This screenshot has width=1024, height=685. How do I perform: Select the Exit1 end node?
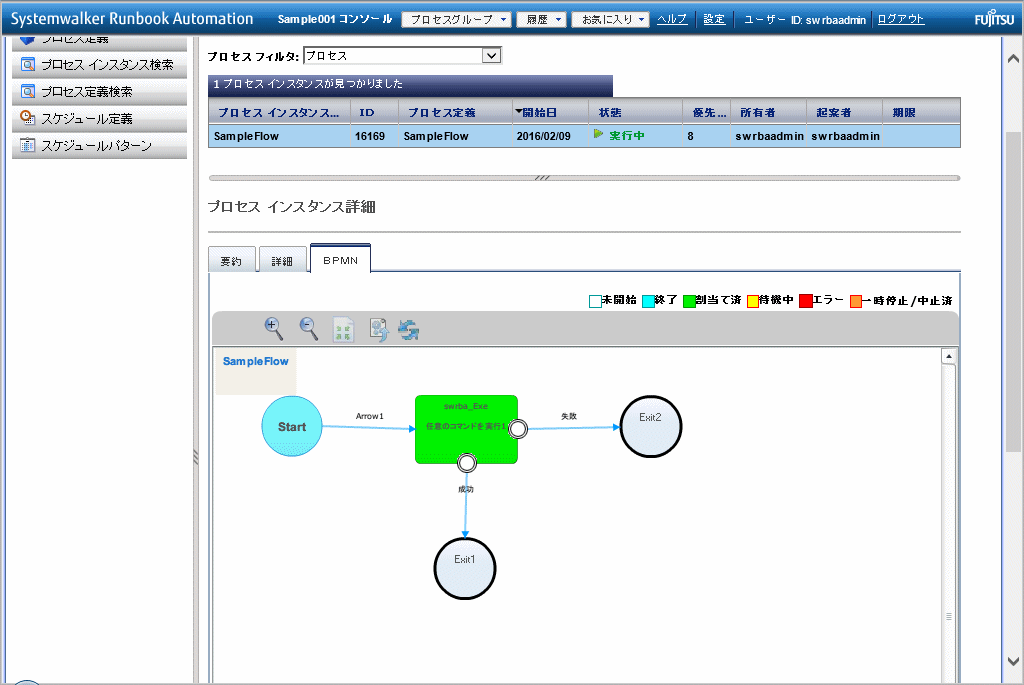[x=465, y=568]
